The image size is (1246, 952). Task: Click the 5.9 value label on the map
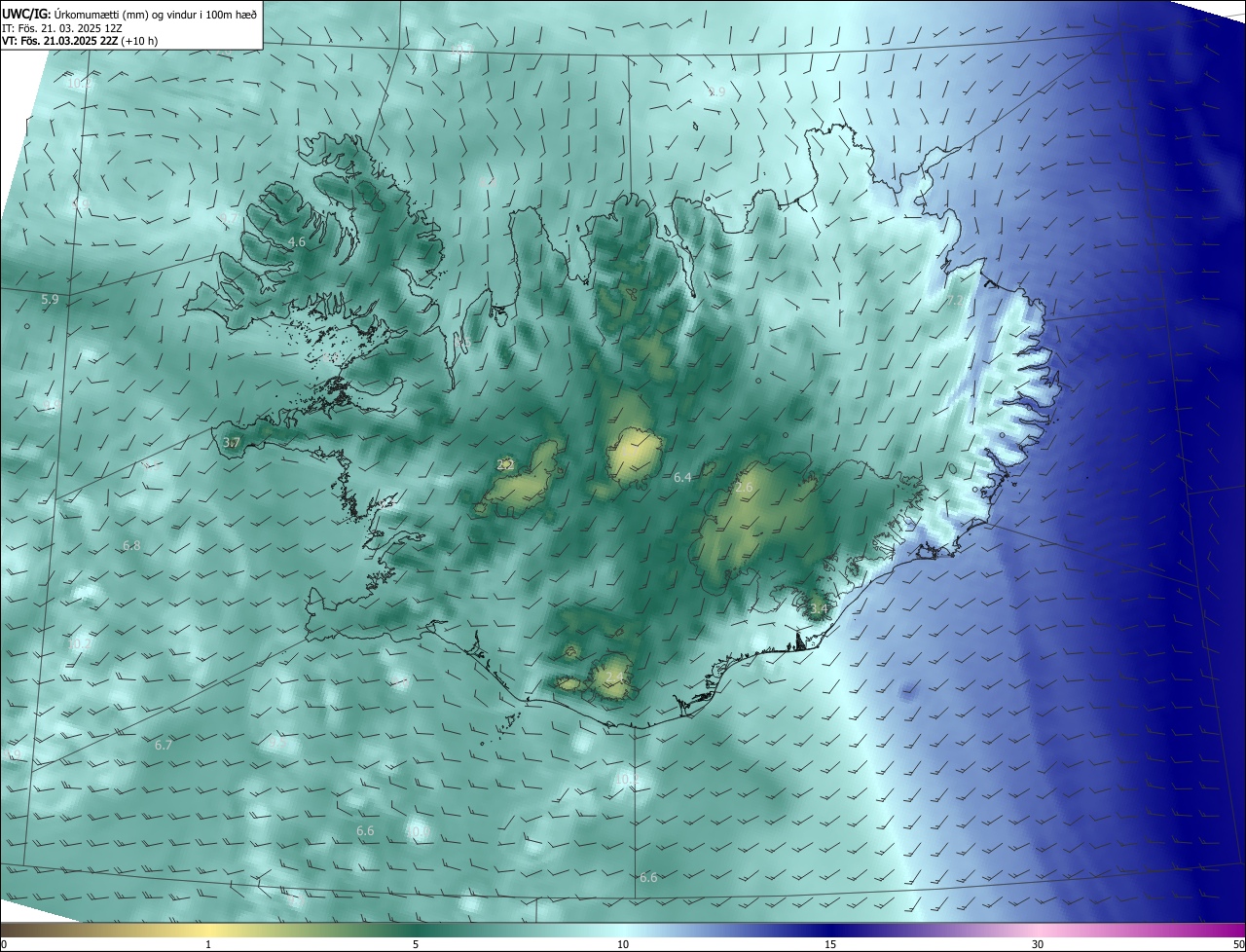click(x=50, y=300)
